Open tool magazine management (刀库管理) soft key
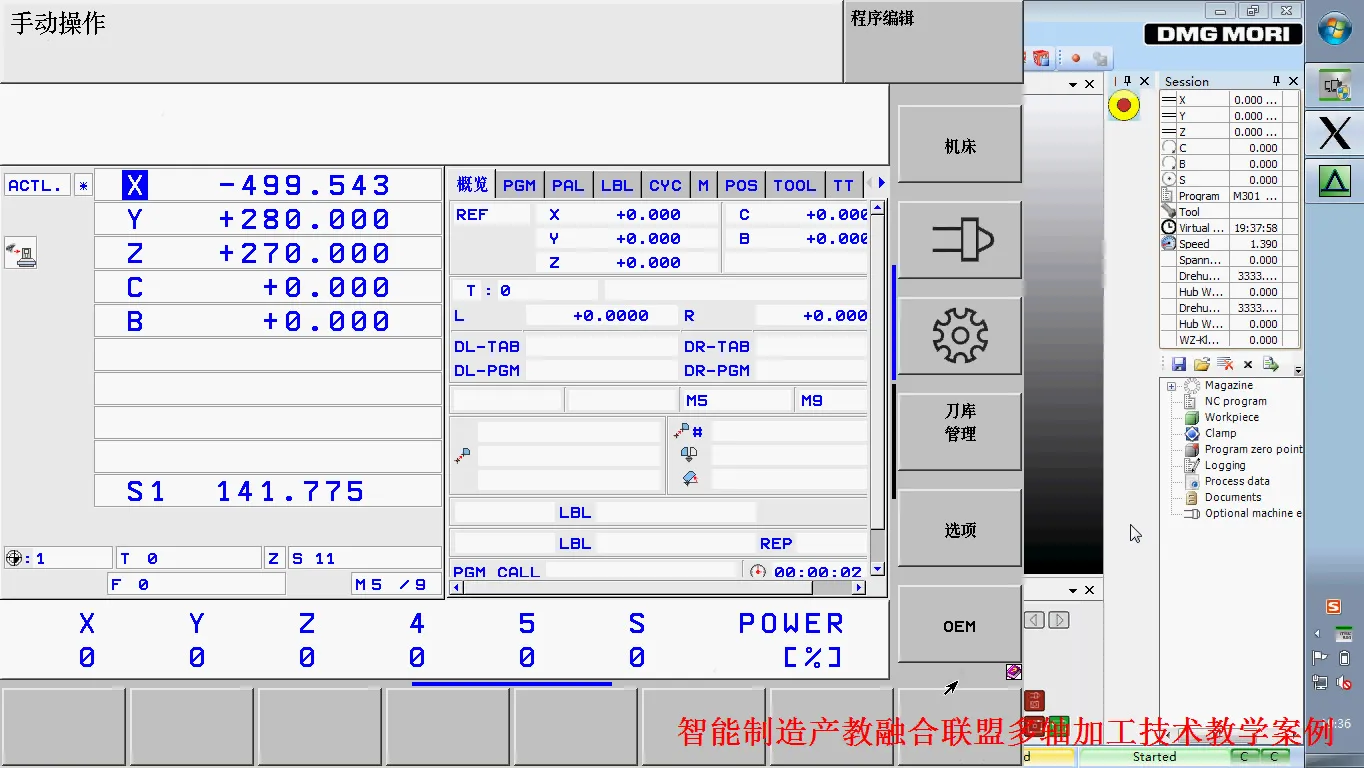The image size is (1364, 768). click(958, 430)
